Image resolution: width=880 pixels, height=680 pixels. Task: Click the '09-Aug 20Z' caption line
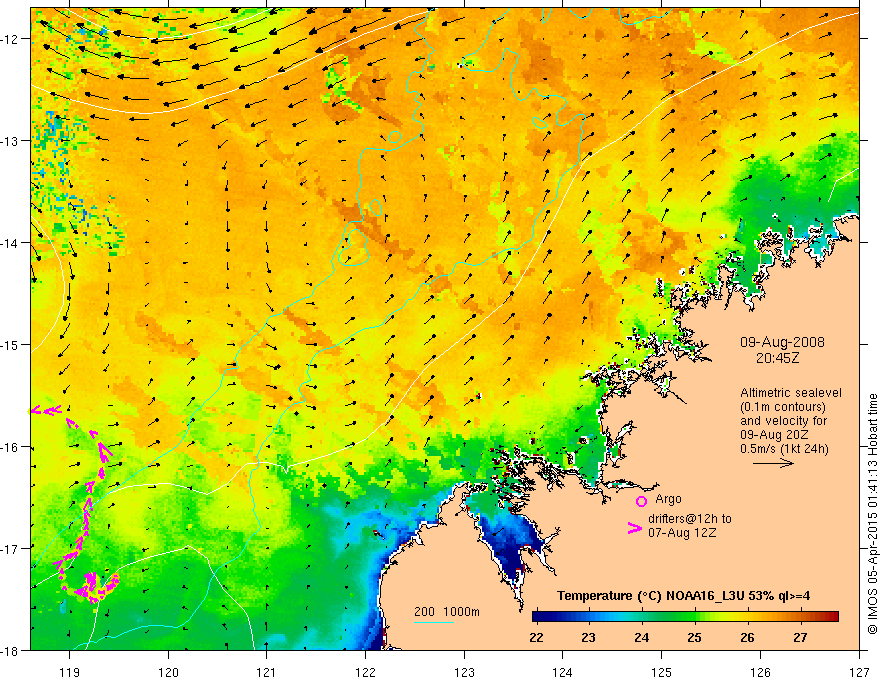click(774, 435)
